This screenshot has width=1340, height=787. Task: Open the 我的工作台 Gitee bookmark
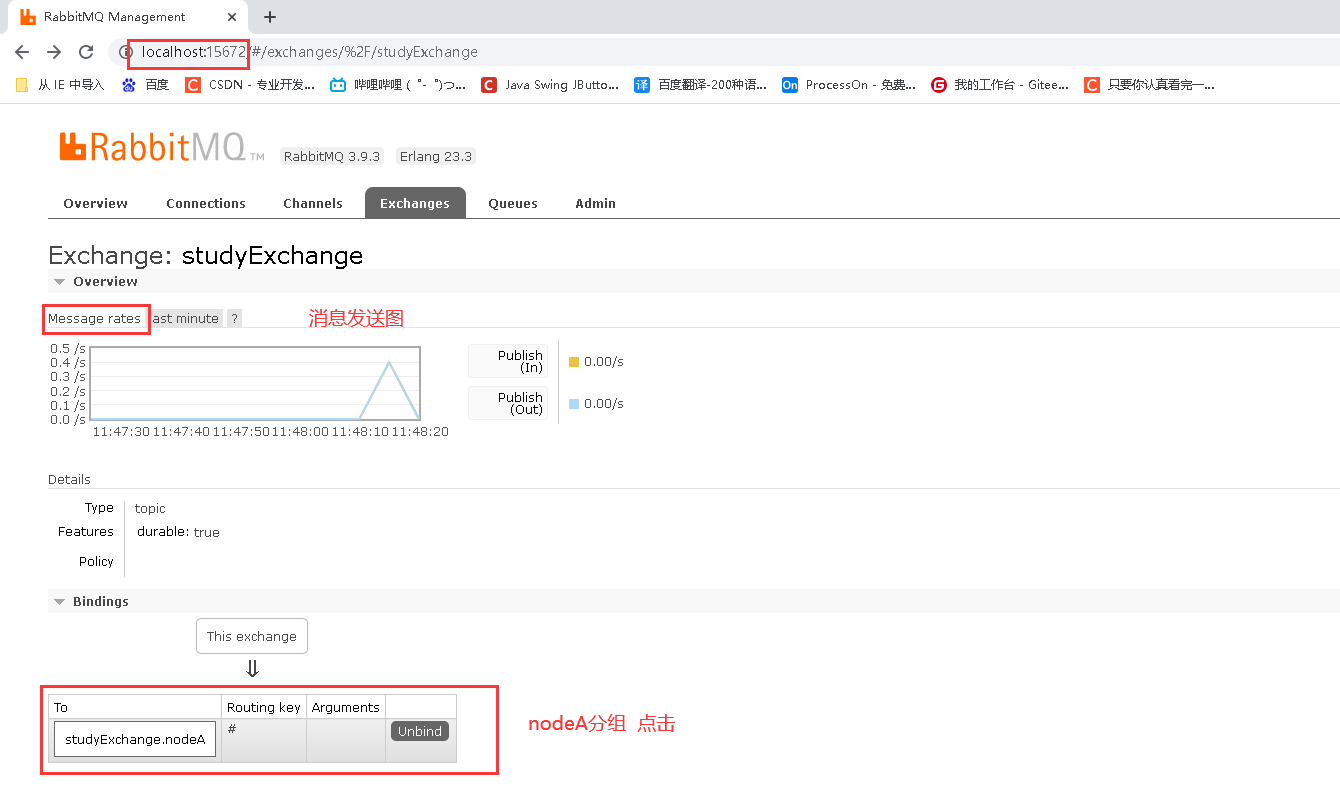(x=1000, y=85)
